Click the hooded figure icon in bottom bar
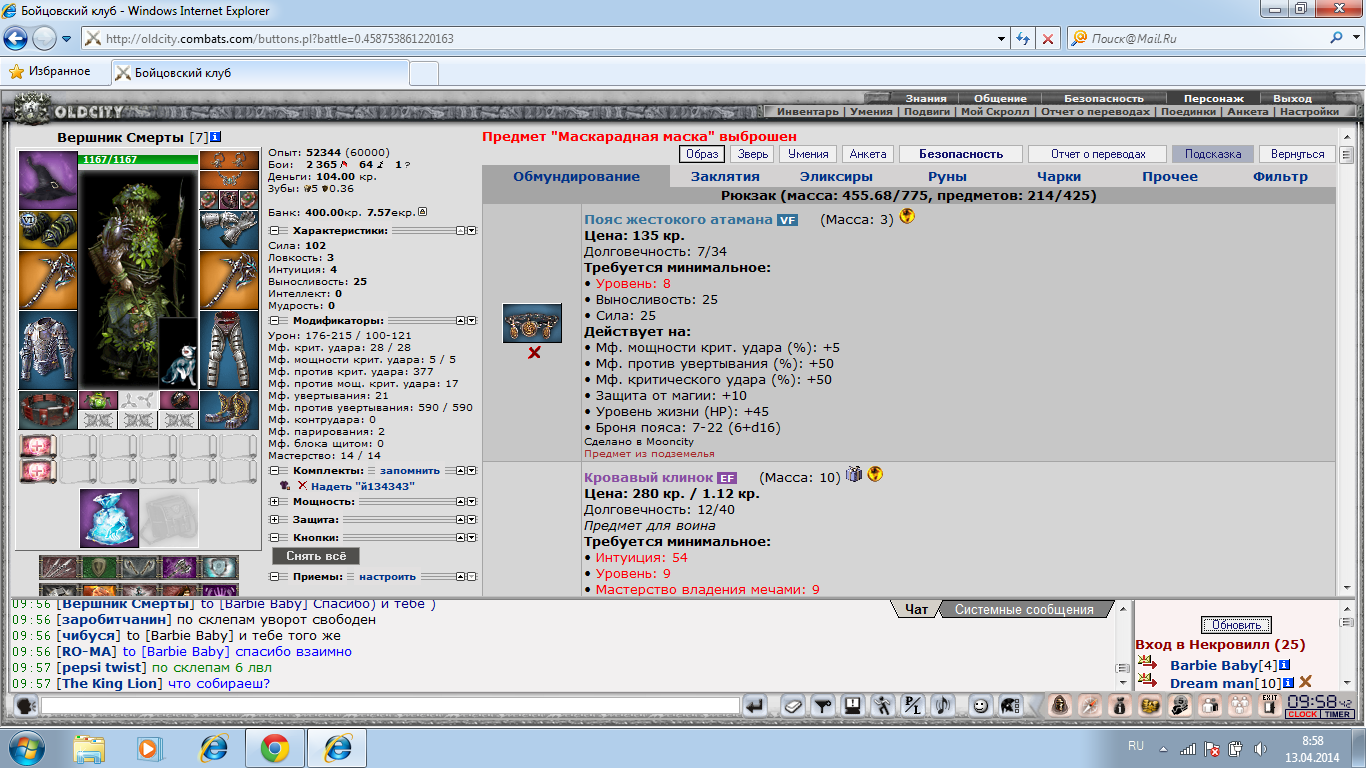The height and width of the screenshot is (768, 1366). coord(1059,706)
